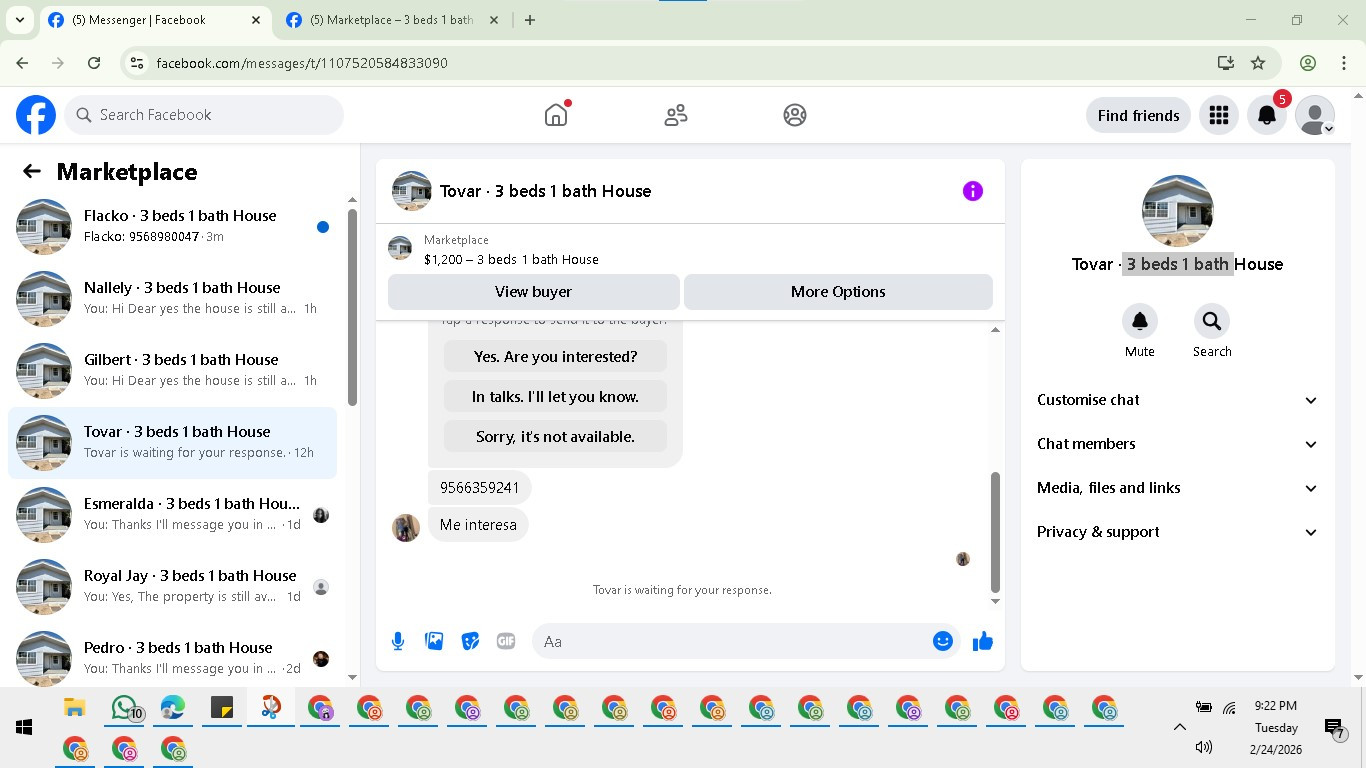Image resolution: width=1366 pixels, height=768 pixels.
Task: Click the sender avatar beside 'Me interesa'
Action: (406, 528)
